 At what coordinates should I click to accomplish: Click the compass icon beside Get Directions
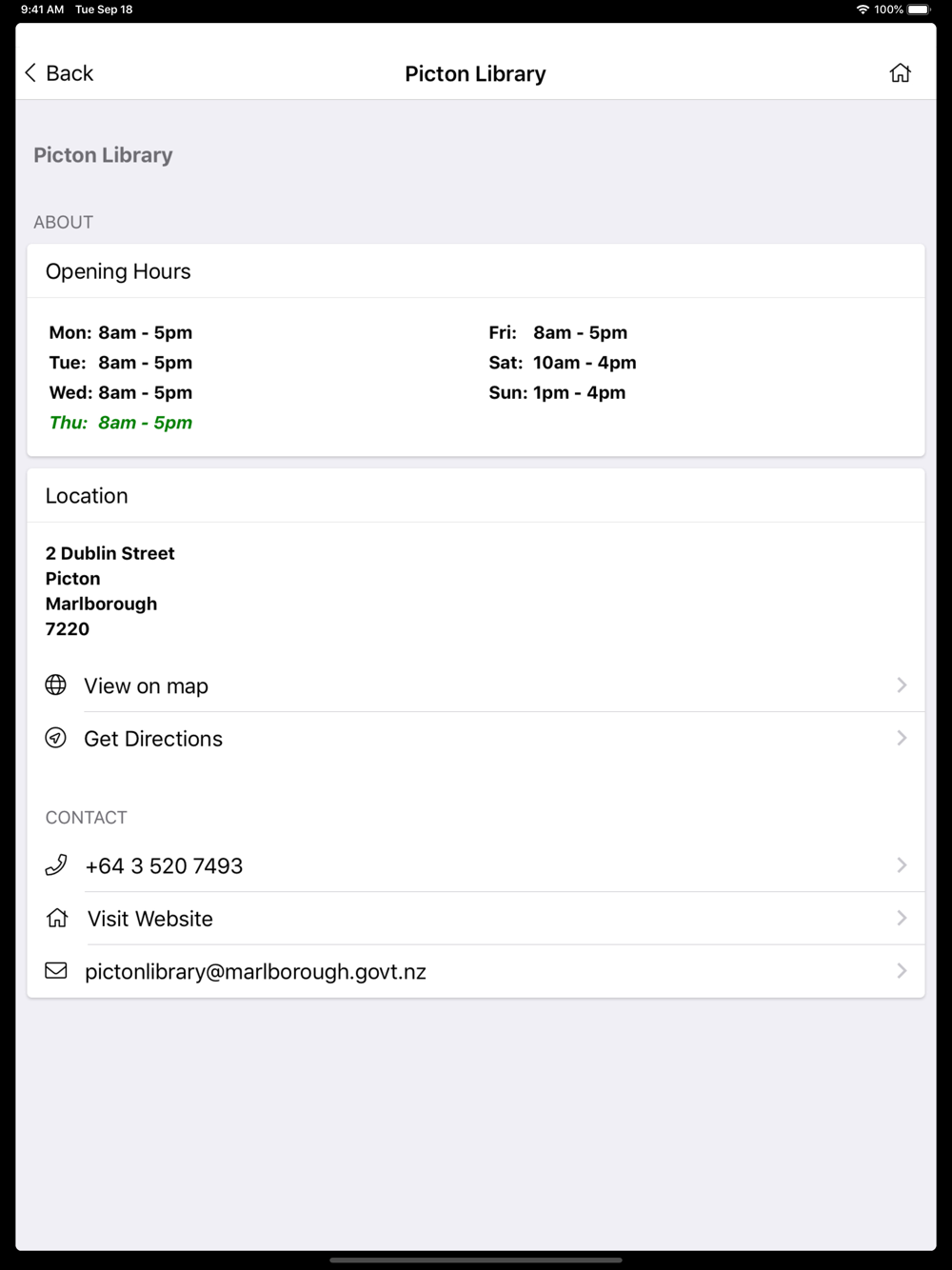tap(56, 738)
